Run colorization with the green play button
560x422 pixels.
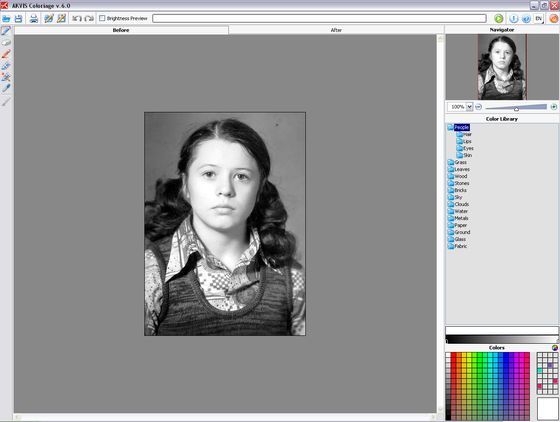[499, 18]
